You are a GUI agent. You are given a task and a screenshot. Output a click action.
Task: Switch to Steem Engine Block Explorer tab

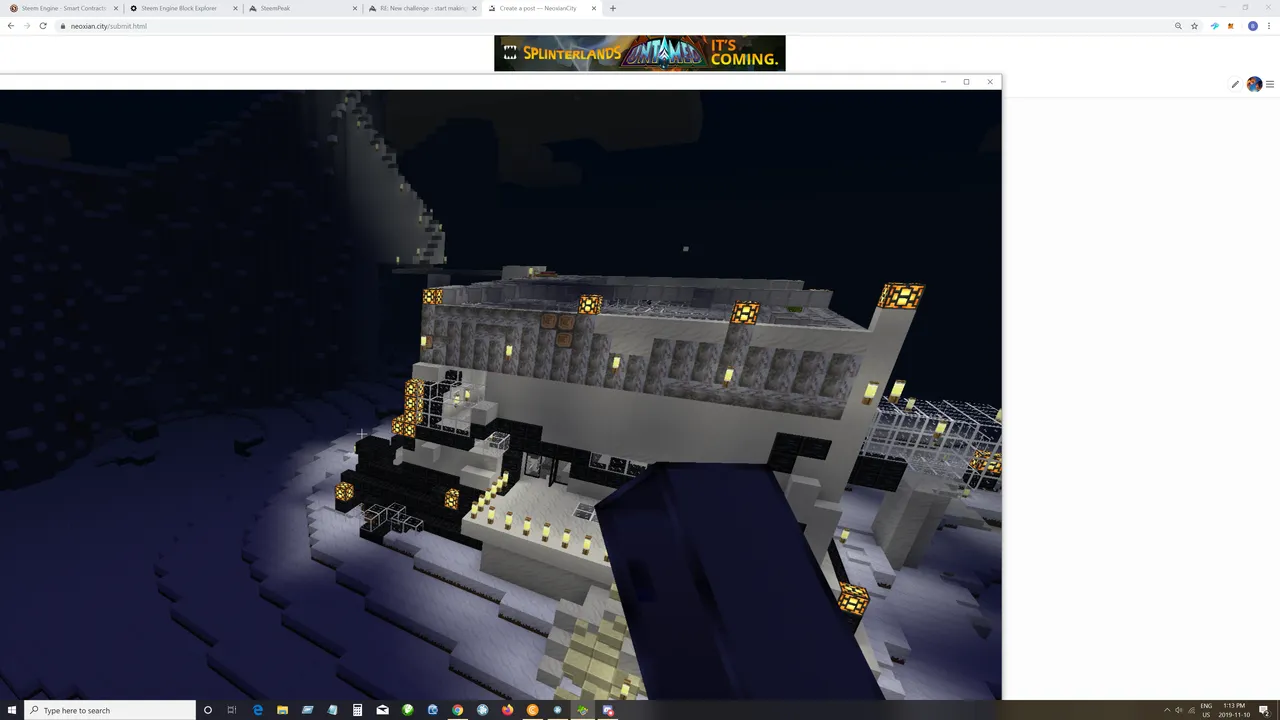point(182,8)
